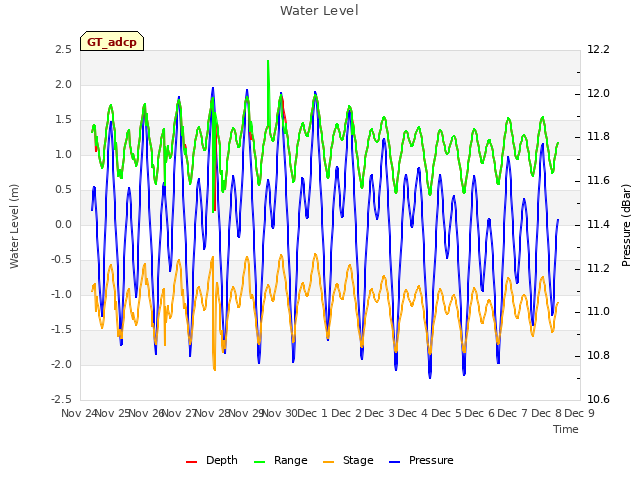Click the GT_adcp annotation label

(x=112, y=42)
